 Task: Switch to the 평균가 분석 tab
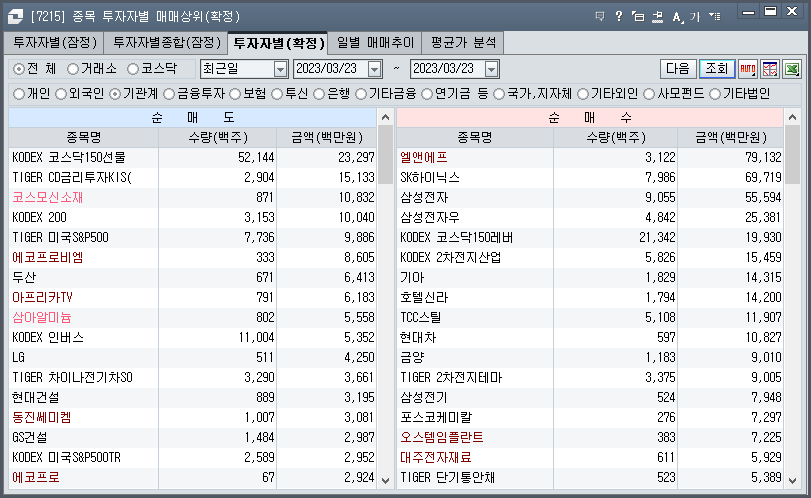pos(463,42)
